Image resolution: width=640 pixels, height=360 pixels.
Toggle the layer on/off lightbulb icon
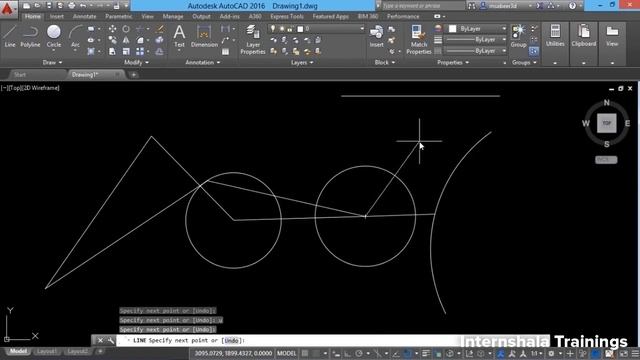point(273,29)
